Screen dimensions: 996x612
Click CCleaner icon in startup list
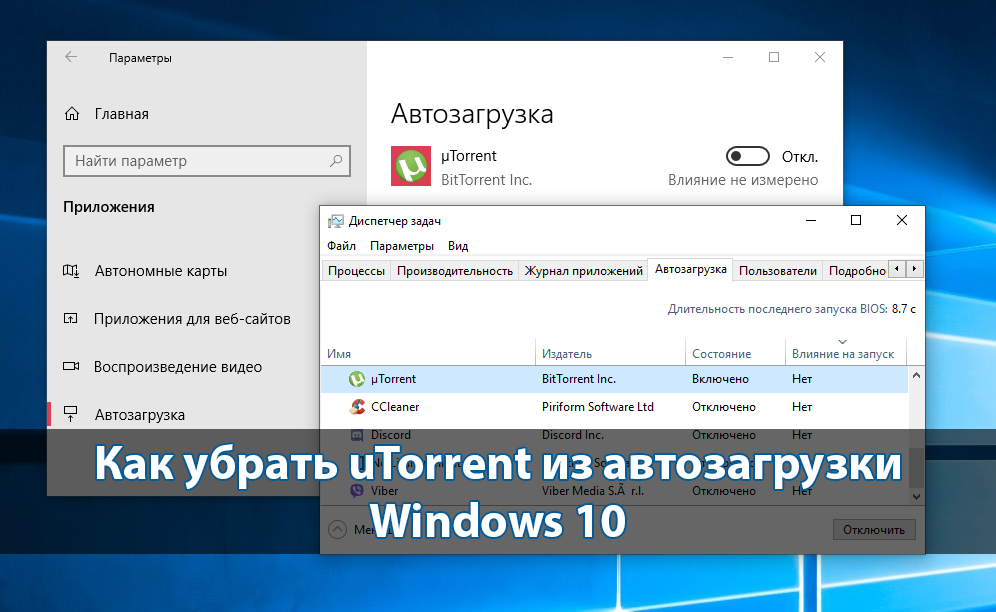(x=357, y=407)
